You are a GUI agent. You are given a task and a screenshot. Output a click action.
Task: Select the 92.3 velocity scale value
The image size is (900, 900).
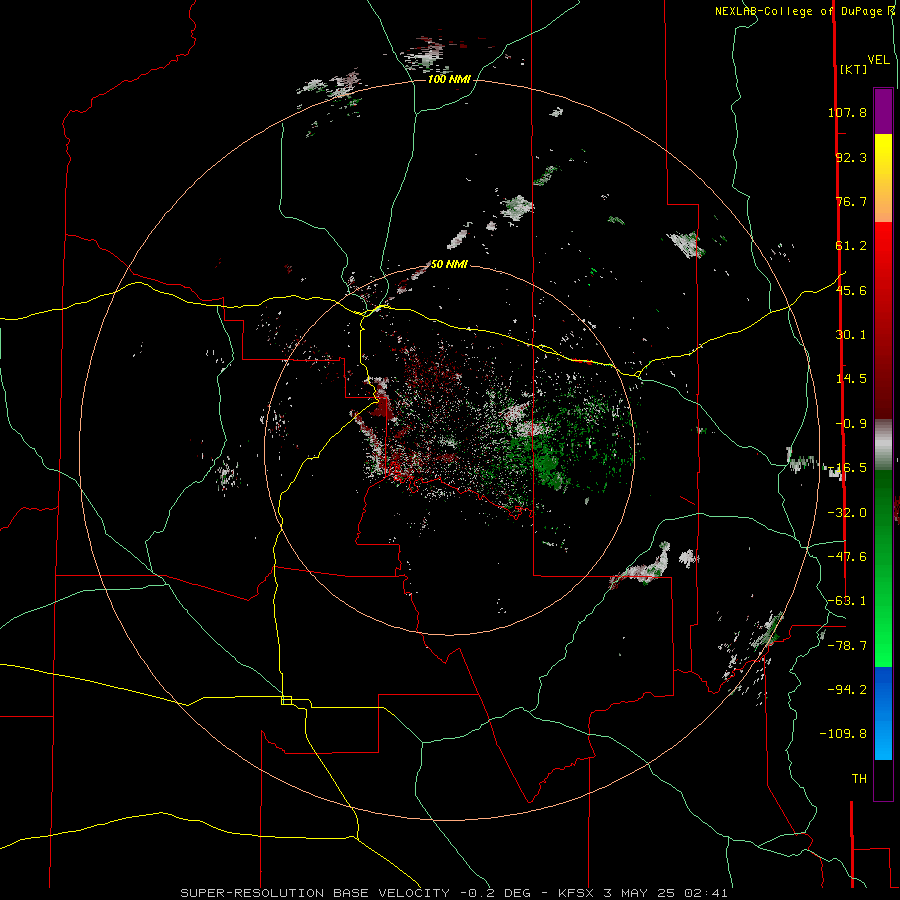click(x=851, y=157)
